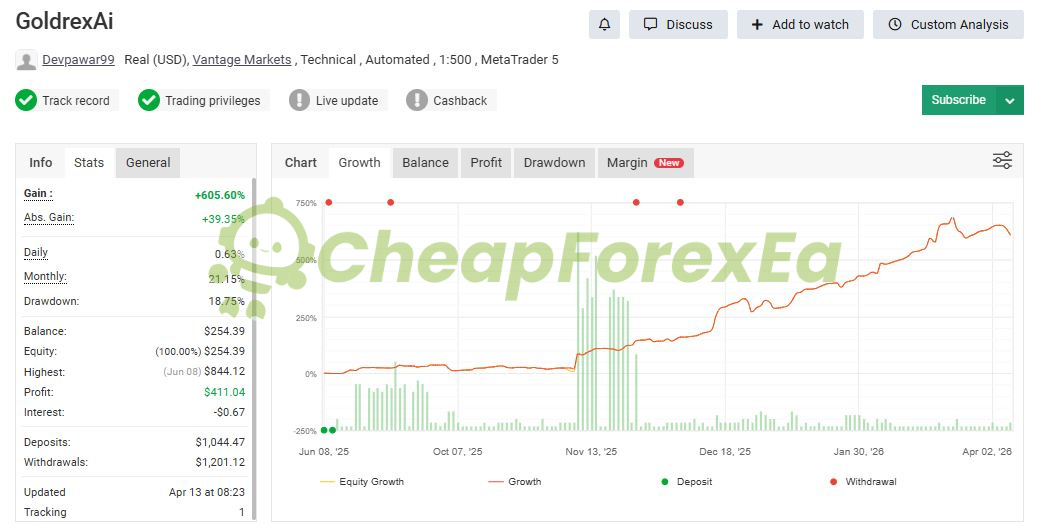Image resolution: width=1050 pixels, height=529 pixels.
Task: Switch to the Stats tab
Action: tap(89, 163)
